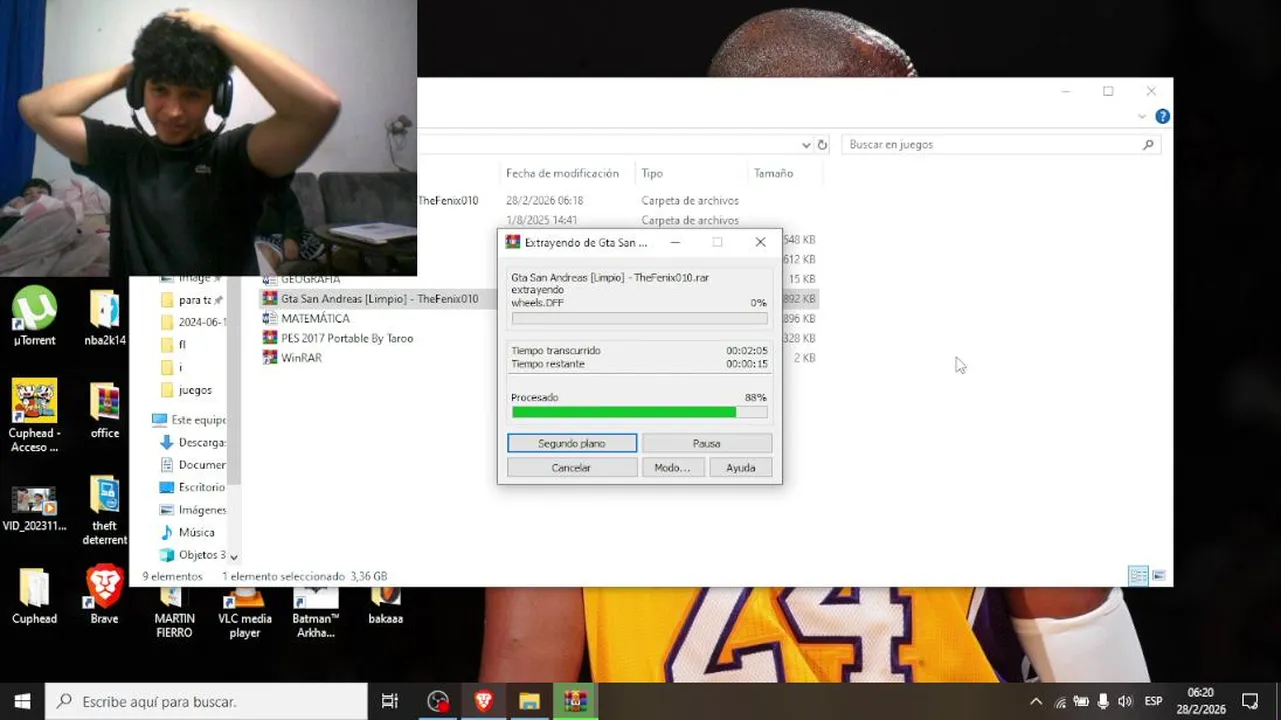Click the Buscar en juegos search field
The height and width of the screenshot is (720, 1281).
[x=1001, y=145]
